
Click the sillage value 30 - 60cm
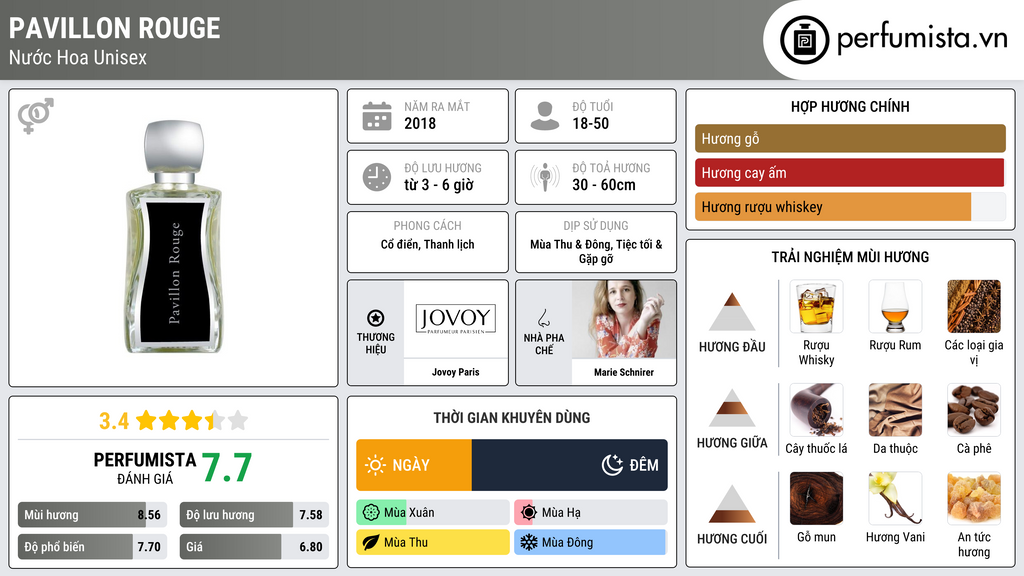[603, 185]
